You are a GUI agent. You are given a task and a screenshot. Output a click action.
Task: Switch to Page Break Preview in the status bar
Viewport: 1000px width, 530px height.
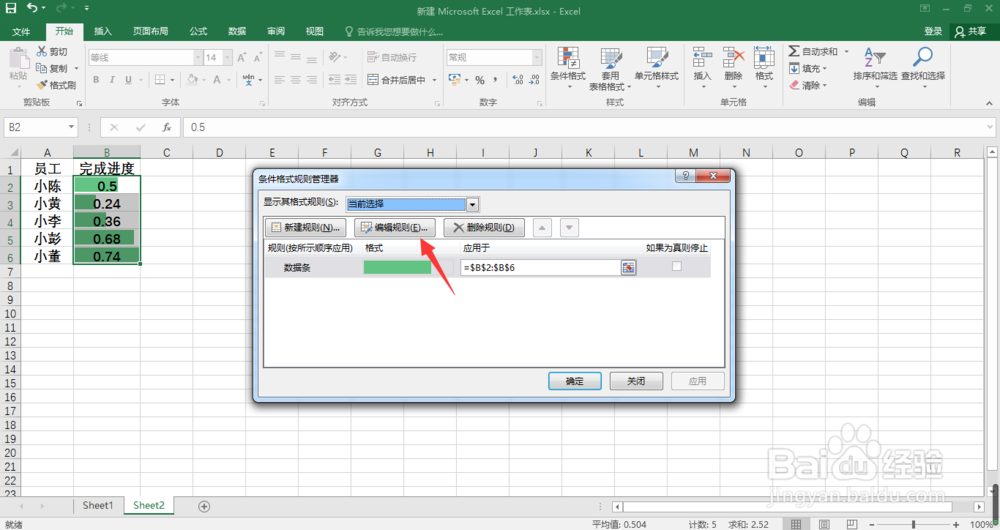[x=852, y=524]
